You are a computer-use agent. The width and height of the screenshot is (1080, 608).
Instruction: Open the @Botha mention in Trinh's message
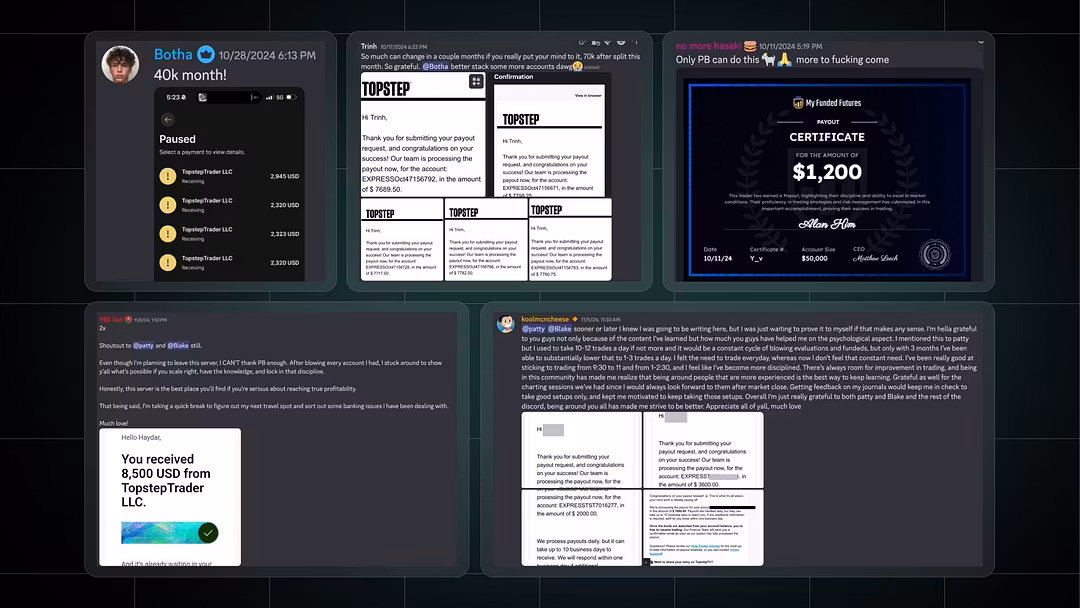coord(435,67)
